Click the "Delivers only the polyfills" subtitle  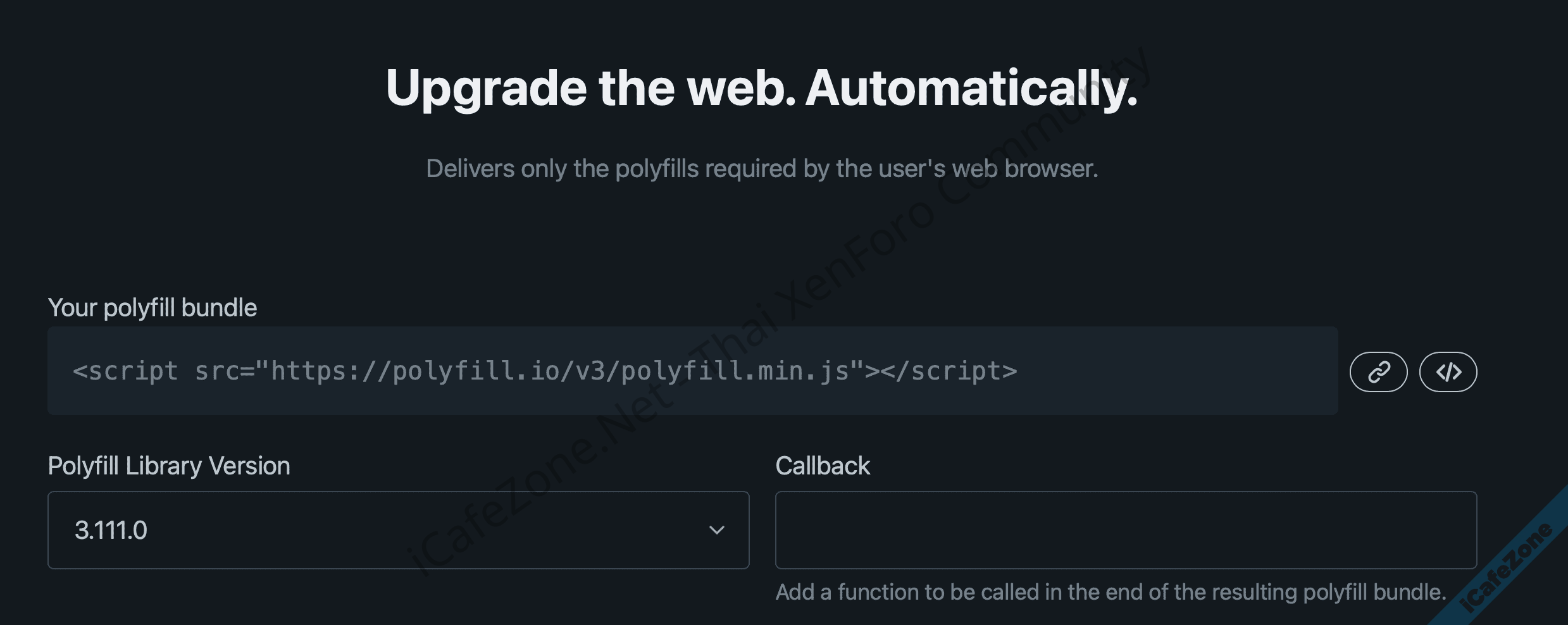pyautogui.click(x=762, y=169)
